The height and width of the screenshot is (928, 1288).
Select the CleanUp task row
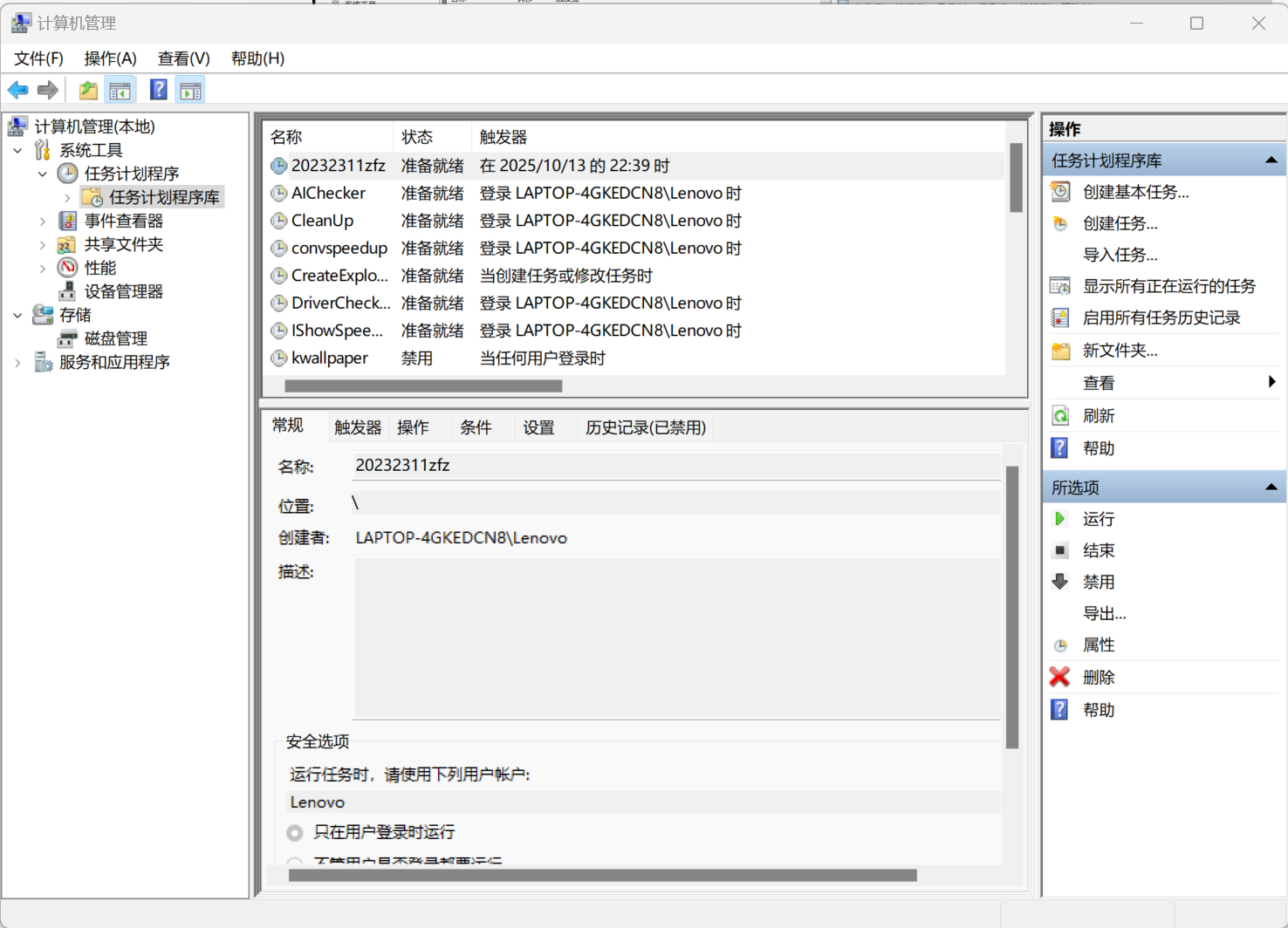pyautogui.click(x=635, y=221)
